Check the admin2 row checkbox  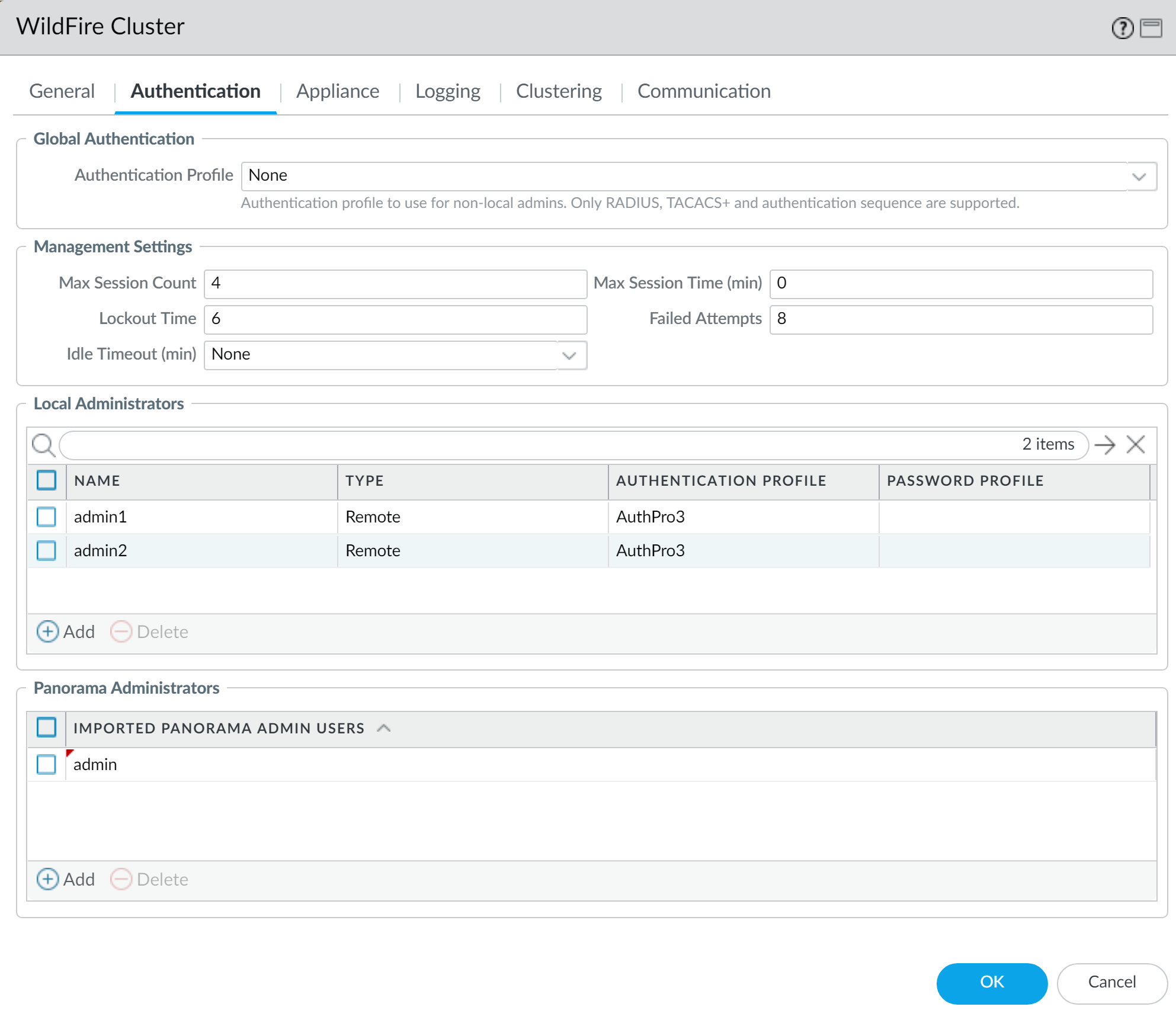tap(46, 550)
